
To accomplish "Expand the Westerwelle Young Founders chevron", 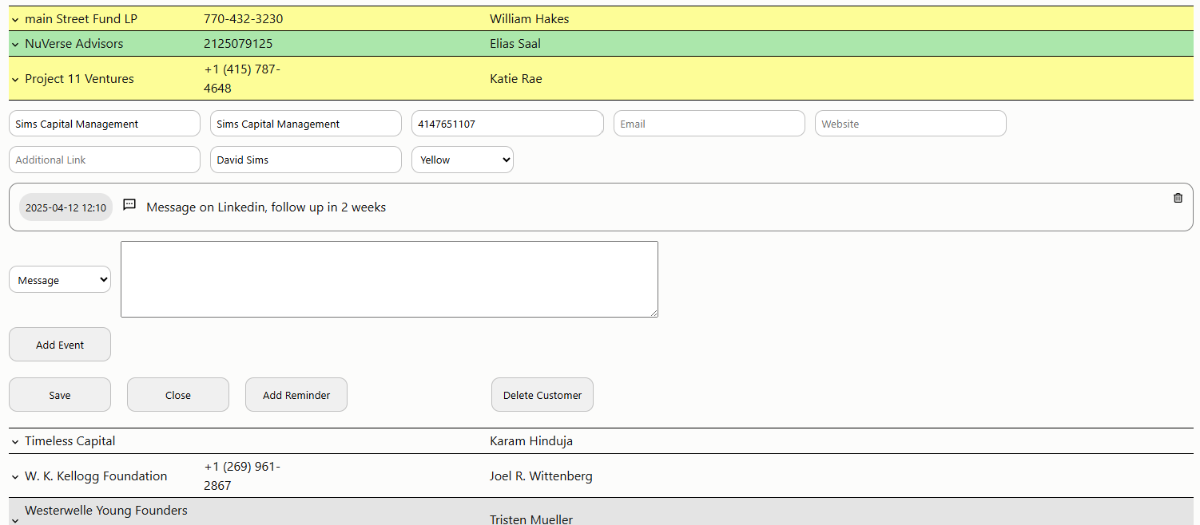I will (x=15, y=520).
